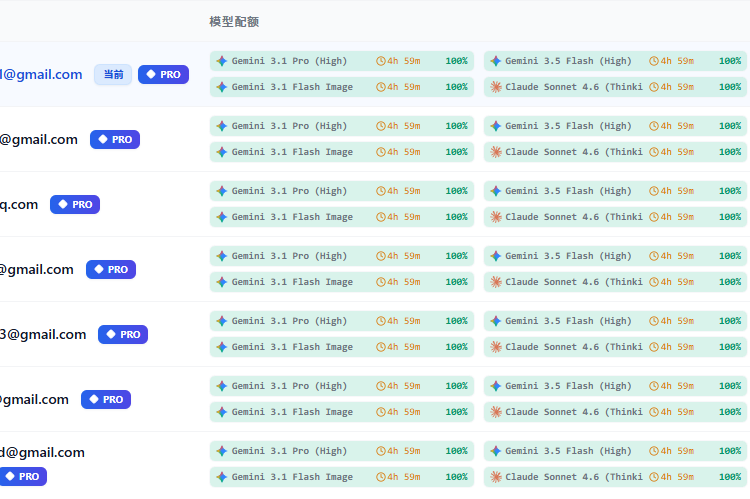Click Gemini 3.1 Flash Image label, d@gmail.com row
Image resolution: width=750 pixels, height=499 pixels.
[292, 477]
